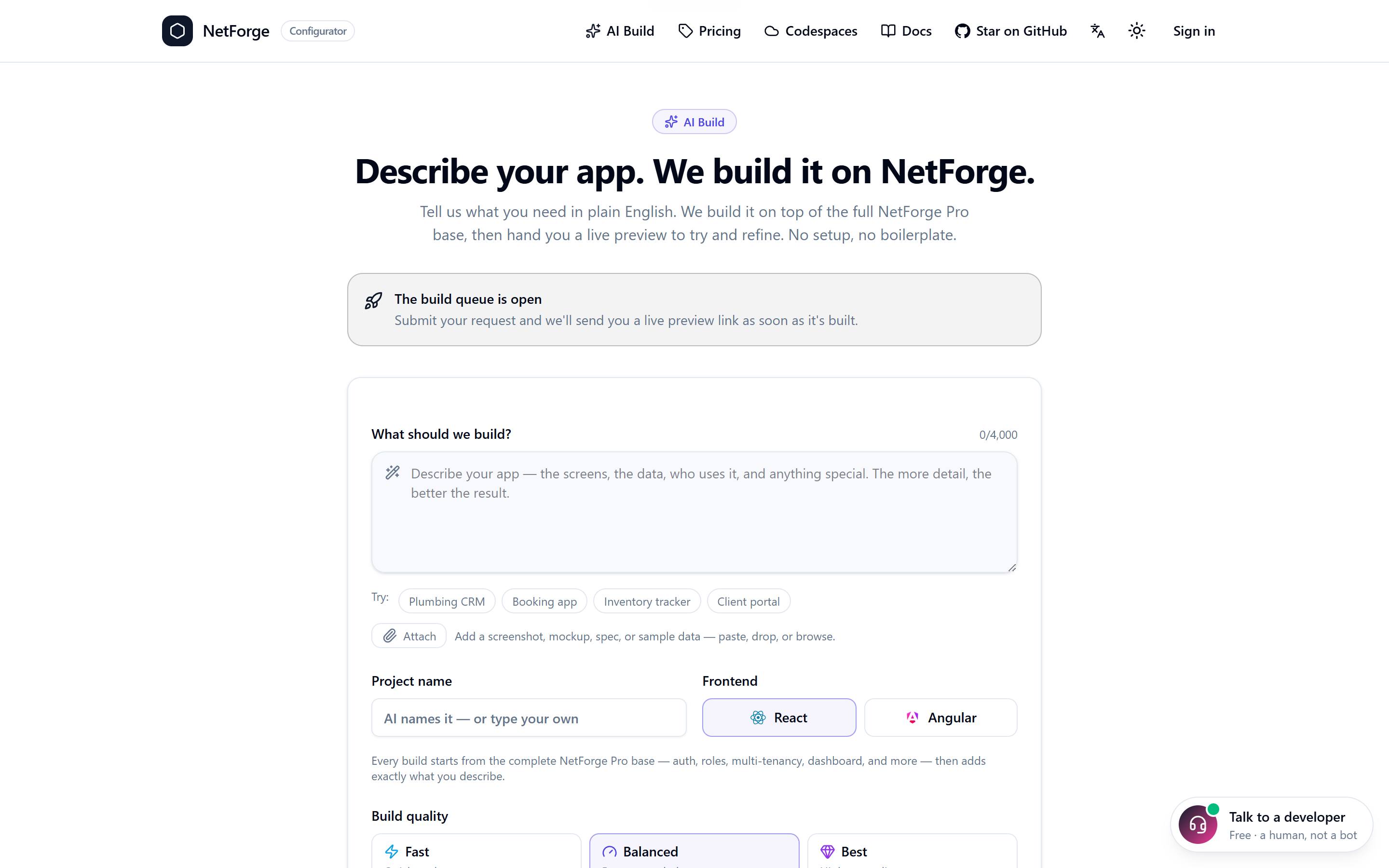Click the "Frontend" label
This screenshot has height=868, width=1389.
(x=730, y=681)
